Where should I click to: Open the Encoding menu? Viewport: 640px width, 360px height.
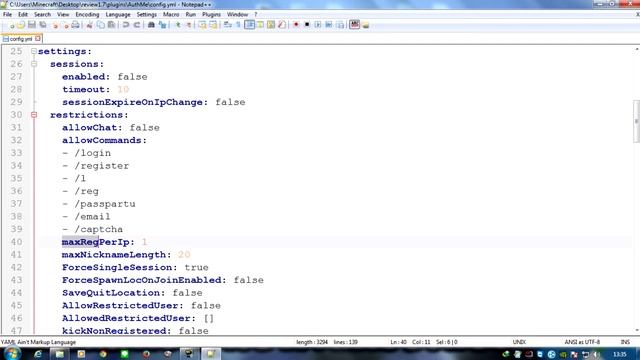point(87,14)
